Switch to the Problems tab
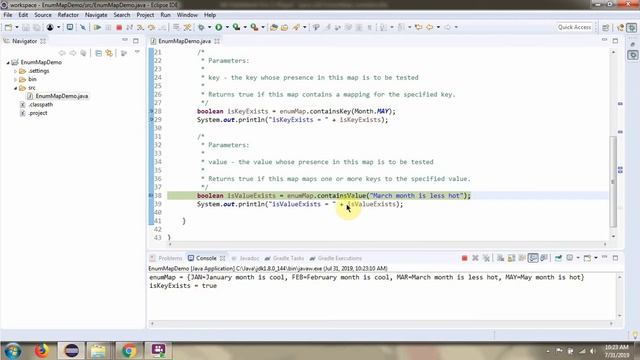This screenshot has height=360, width=640. [166, 258]
